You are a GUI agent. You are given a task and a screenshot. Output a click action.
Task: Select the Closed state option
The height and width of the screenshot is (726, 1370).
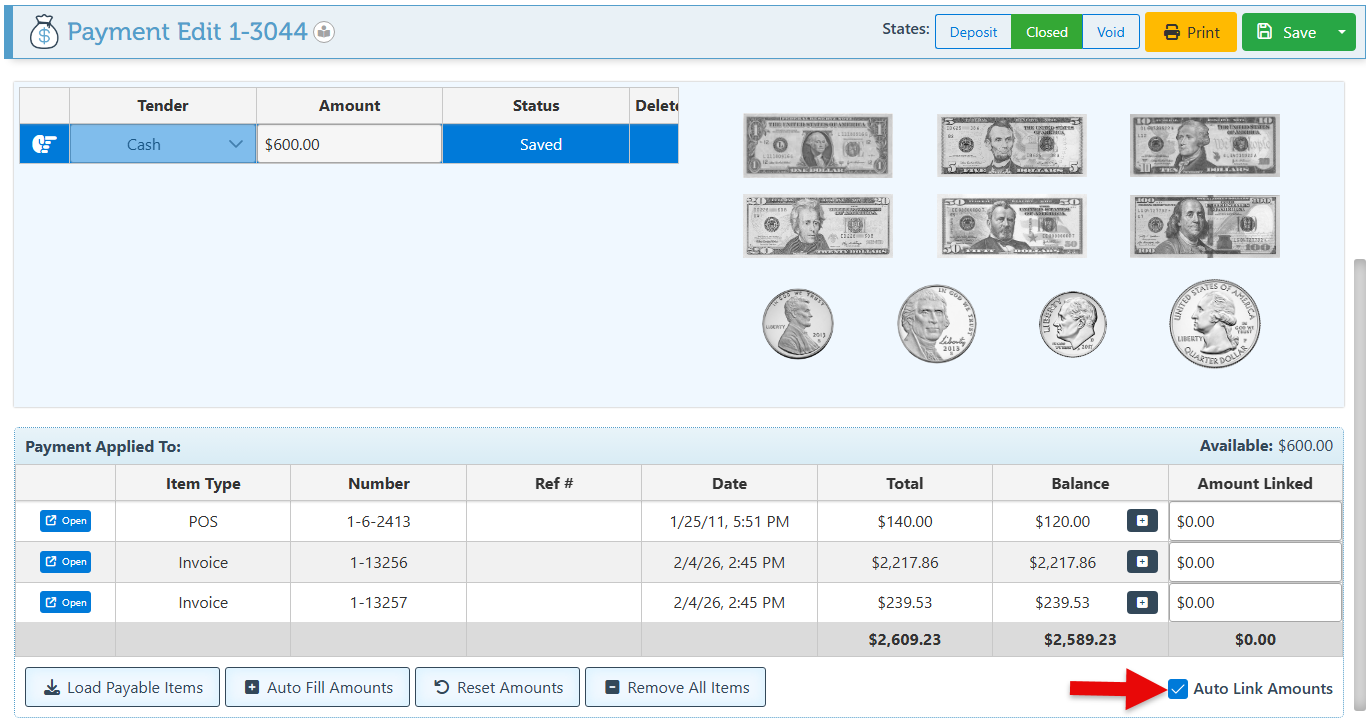pos(1046,32)
